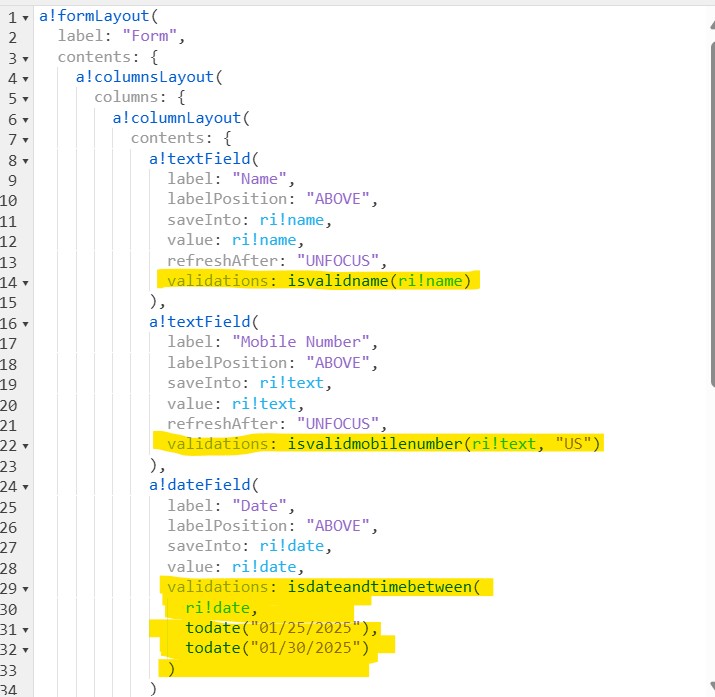Collapse Name a!textField arrow on line 8

(26, 161)
